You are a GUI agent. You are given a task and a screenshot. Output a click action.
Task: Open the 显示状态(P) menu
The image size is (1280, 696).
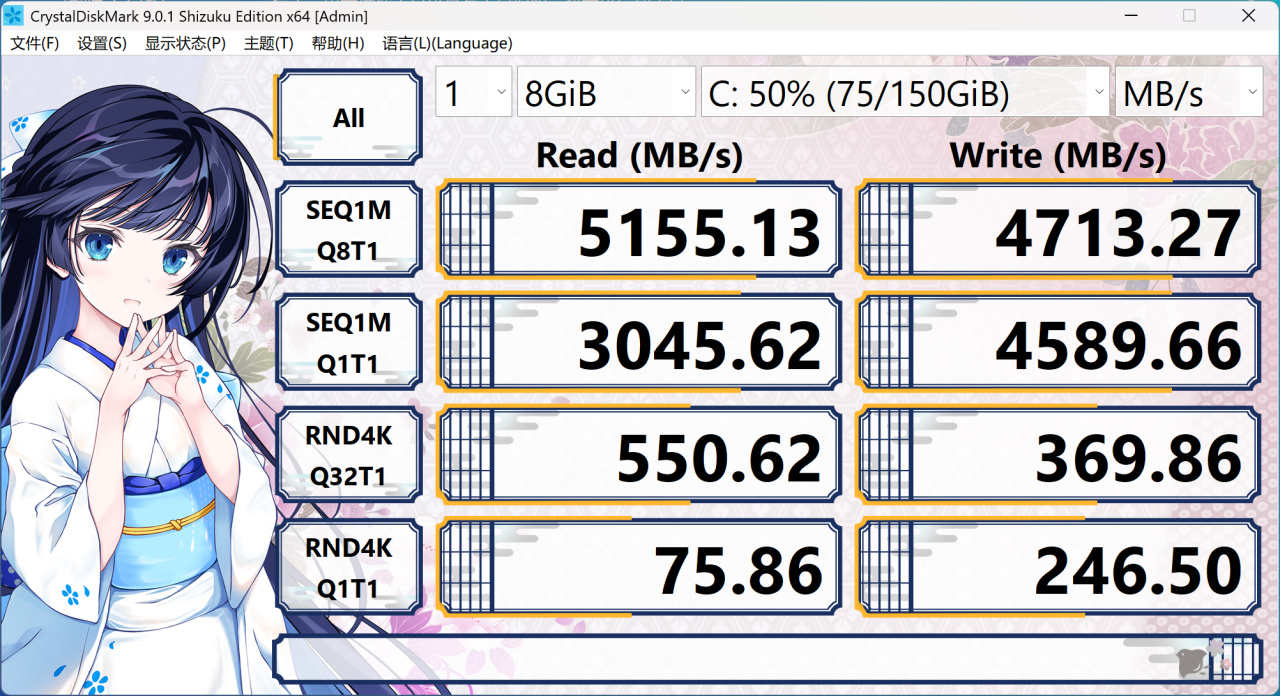pos(185,43)
